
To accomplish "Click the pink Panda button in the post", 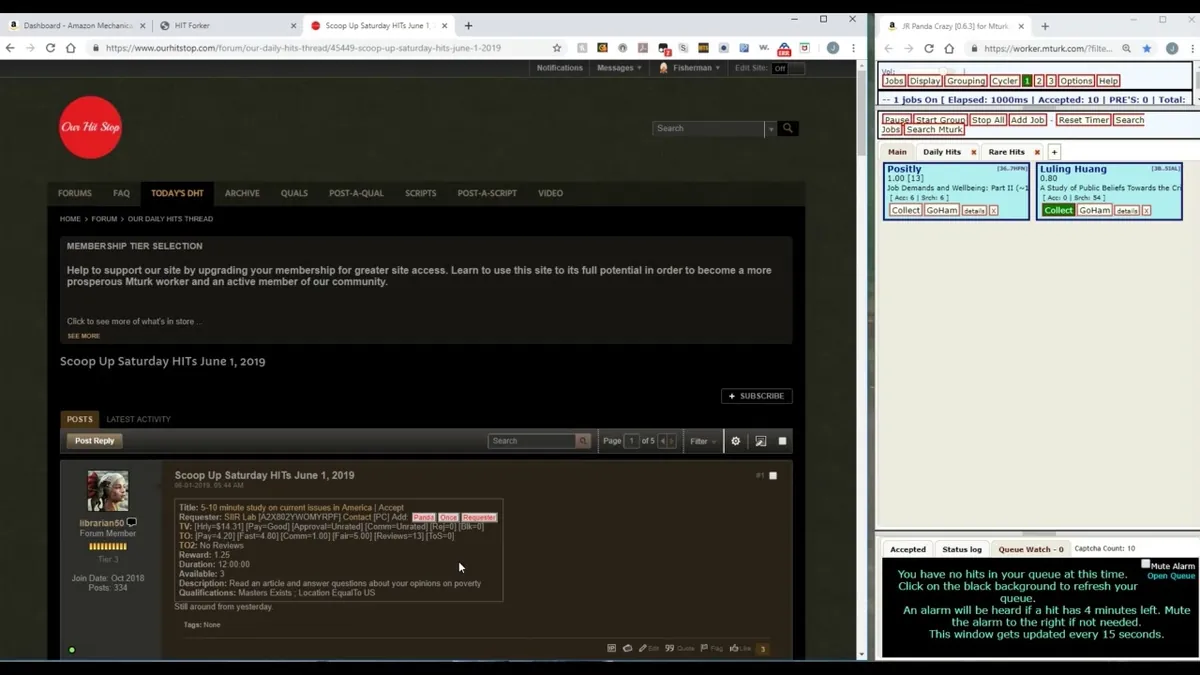I will pos(423,518).
